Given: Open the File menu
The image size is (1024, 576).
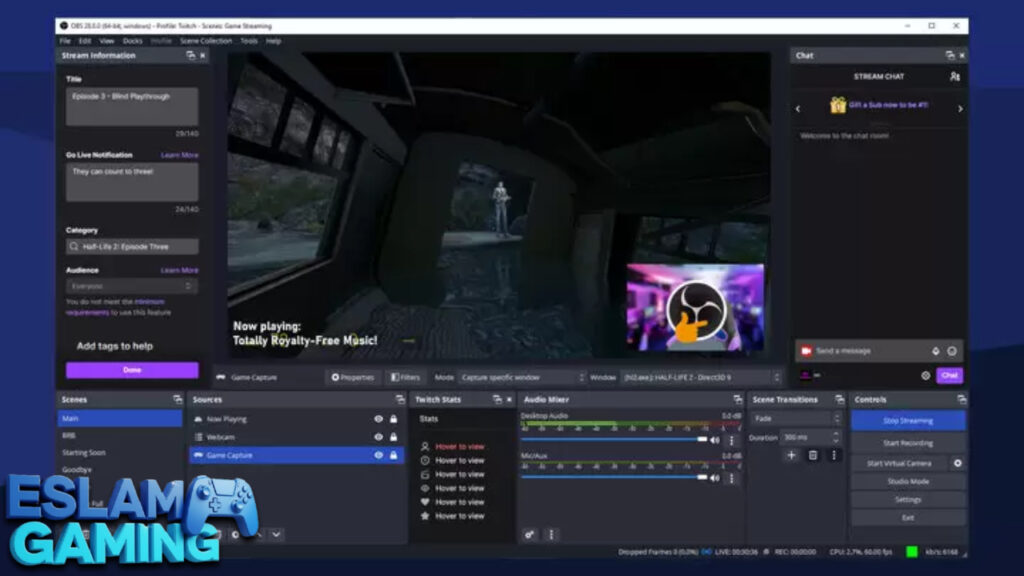Looking at the screenshot, I should coord(65,40).
